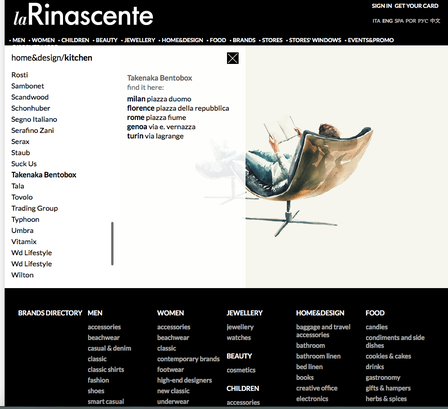Open beauty cosmetics footer link

241,370
